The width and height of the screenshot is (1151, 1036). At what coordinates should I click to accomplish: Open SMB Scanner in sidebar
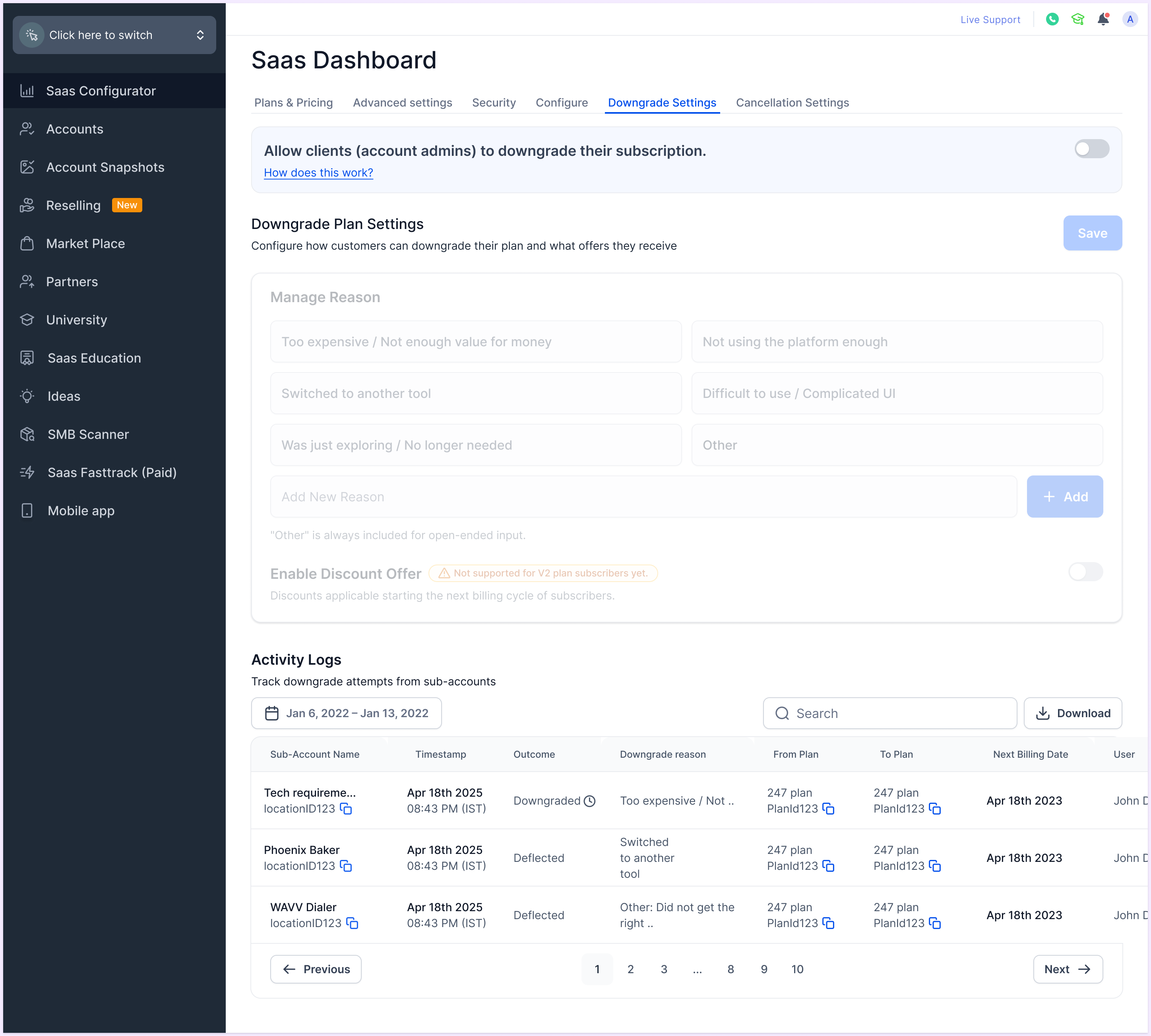(88, 435)
